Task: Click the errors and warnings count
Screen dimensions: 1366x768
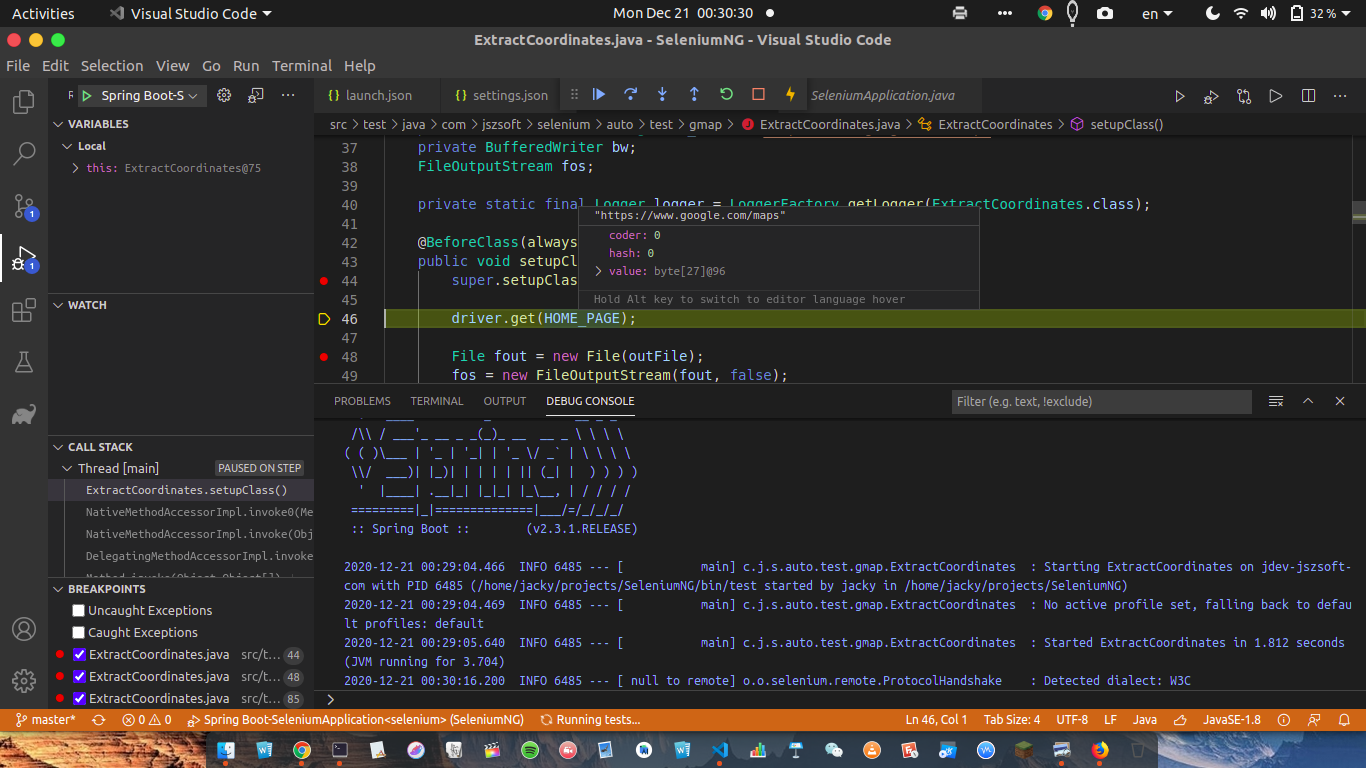Action: pos(146,719)
